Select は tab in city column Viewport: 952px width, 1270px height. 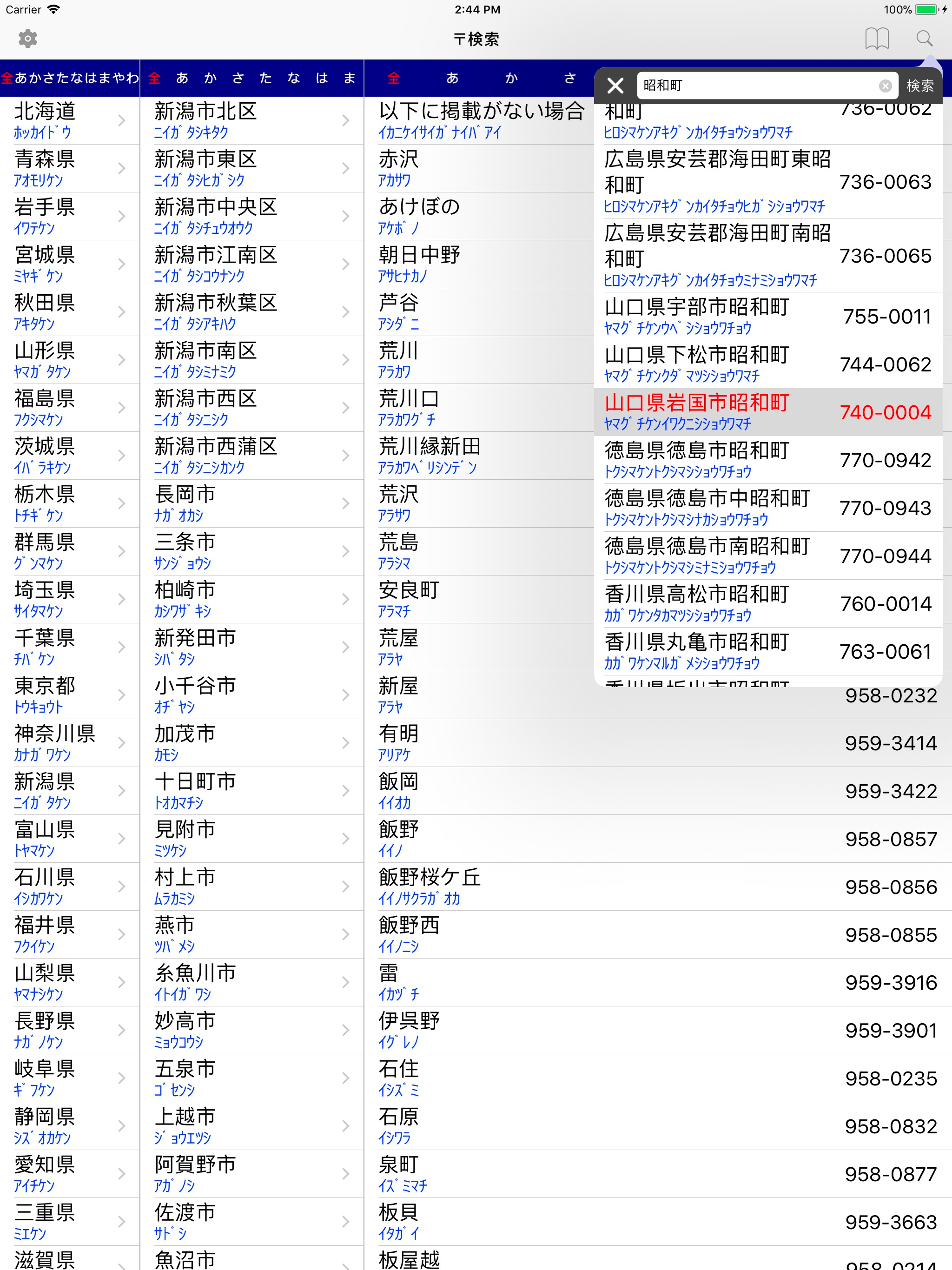point(322,78)
